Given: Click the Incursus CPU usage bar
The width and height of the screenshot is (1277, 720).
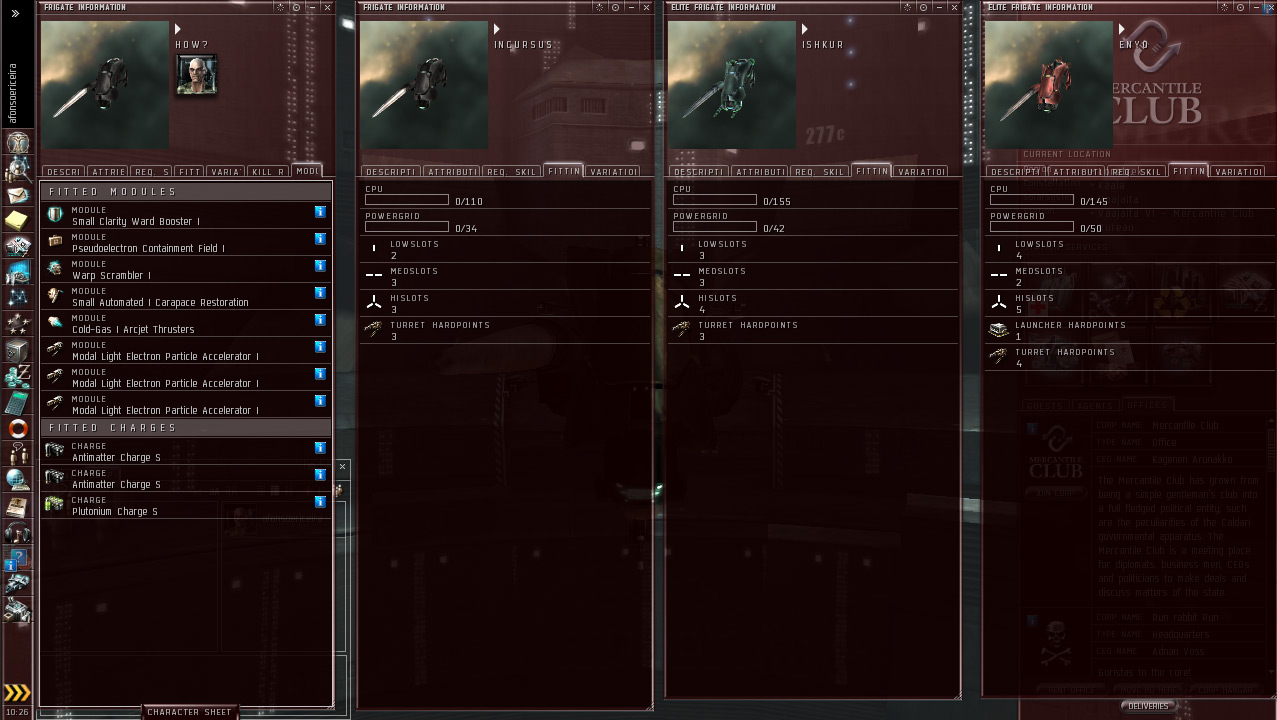Looking at the screenshot, I should 407,200.
